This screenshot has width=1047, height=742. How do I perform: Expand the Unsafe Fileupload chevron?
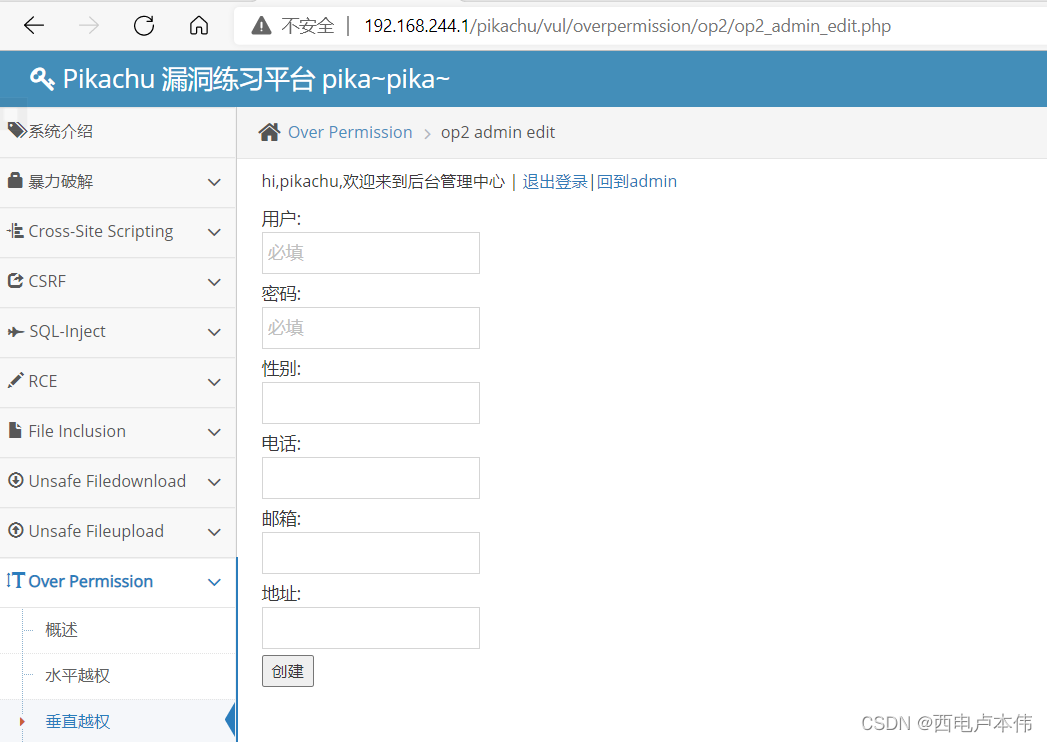(214, 532)
